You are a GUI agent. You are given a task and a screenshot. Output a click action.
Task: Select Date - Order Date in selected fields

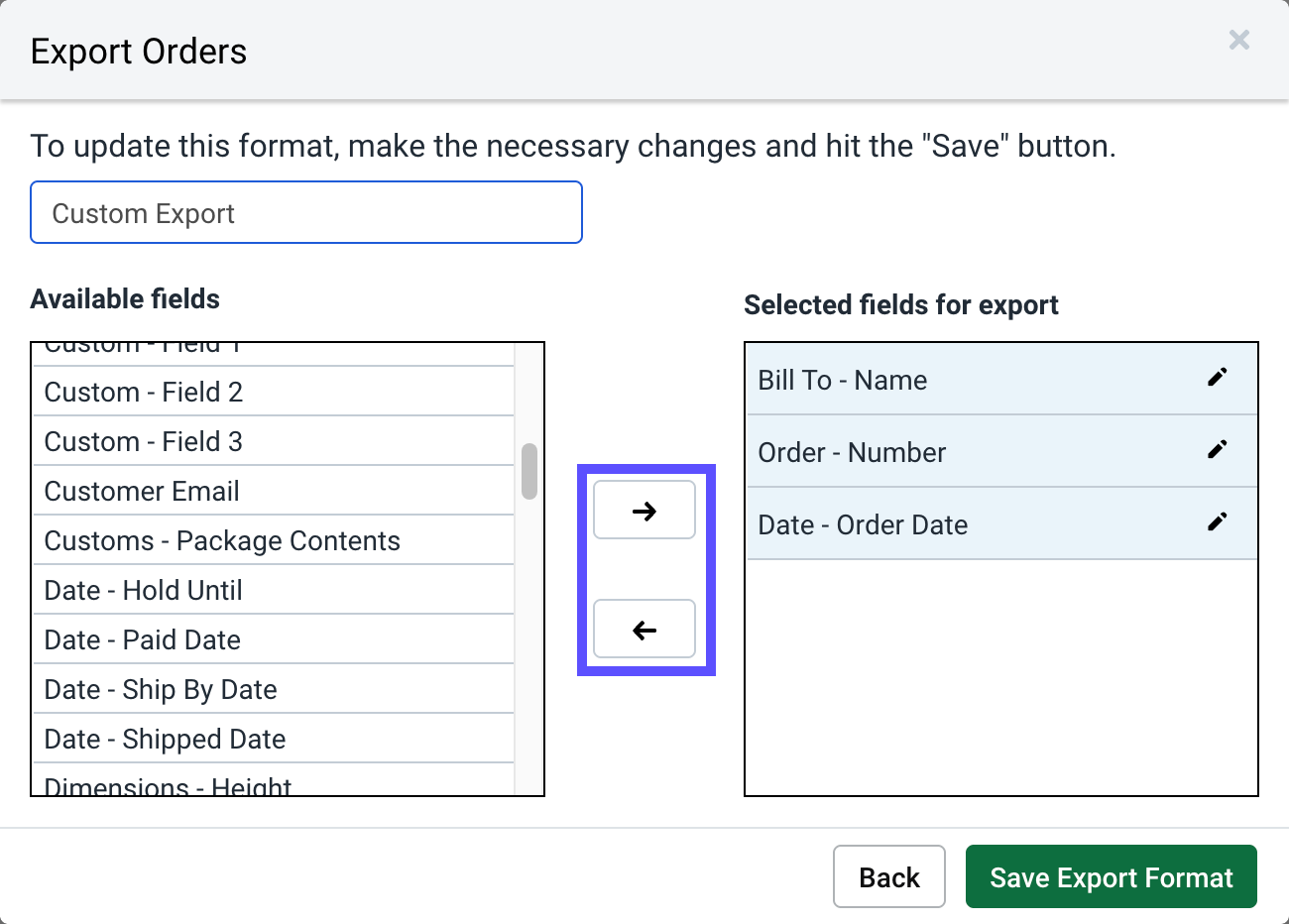point(1001,523)
